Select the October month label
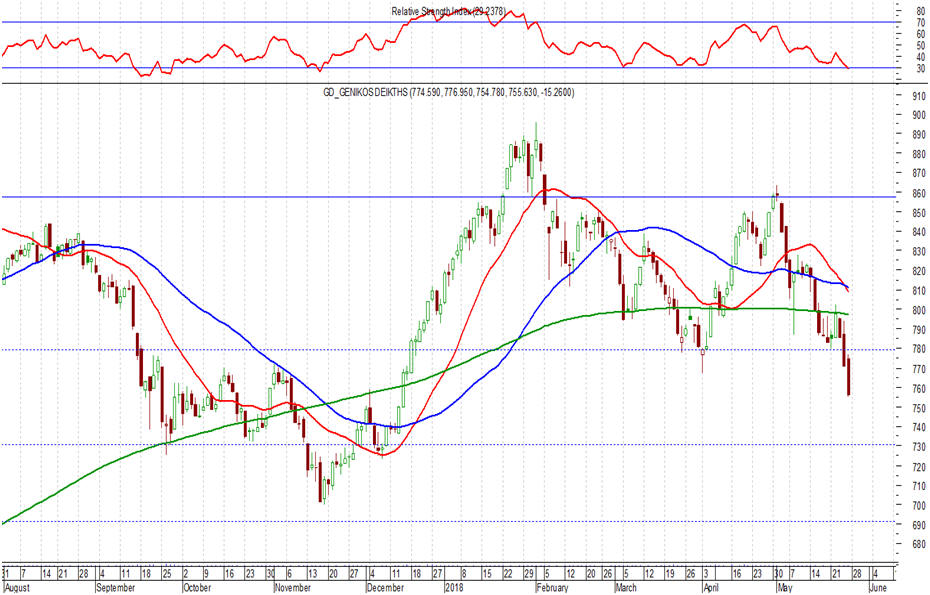Viewport: 930px width, 595px height. 197,587
